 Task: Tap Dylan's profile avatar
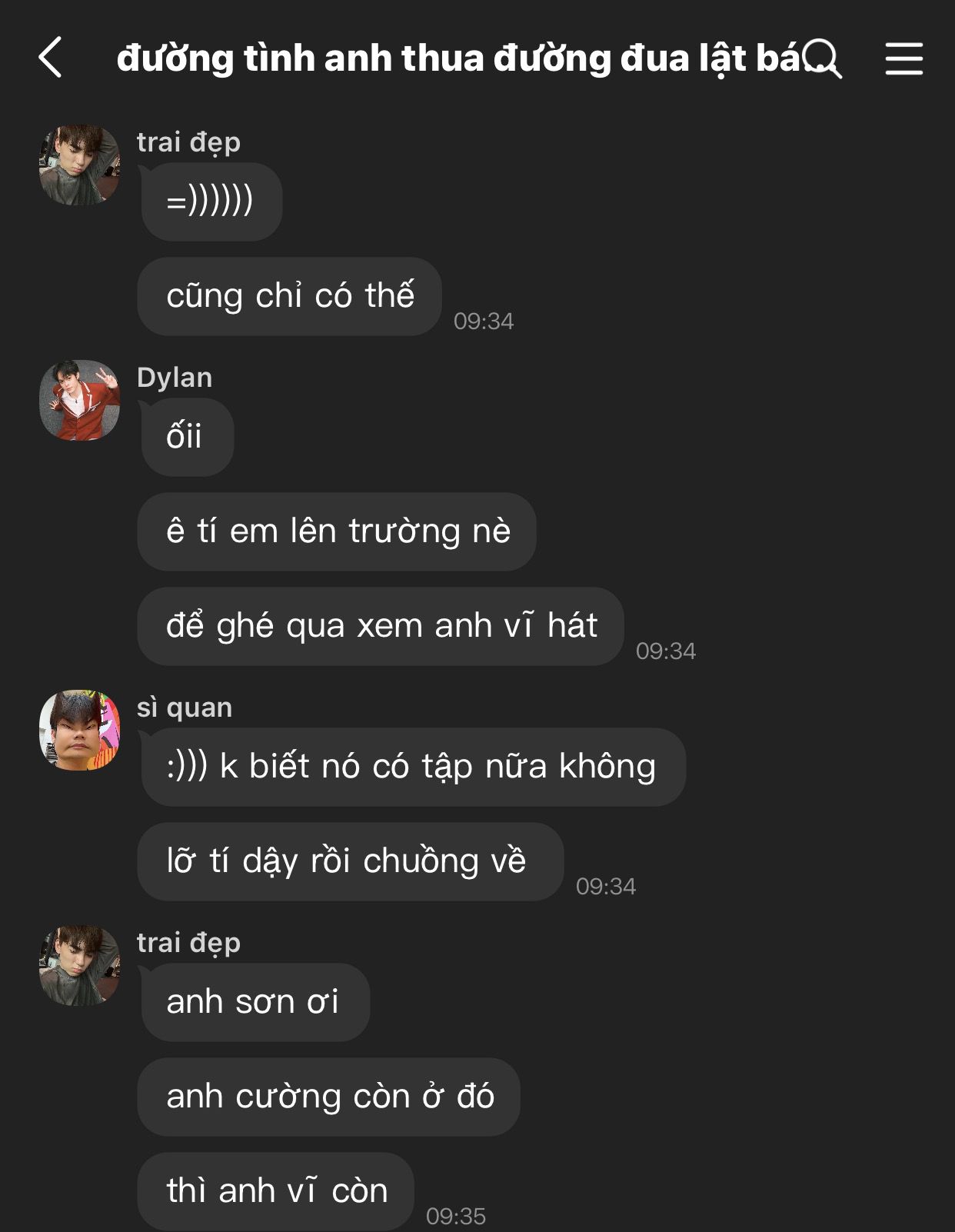[x=80, y=400]
